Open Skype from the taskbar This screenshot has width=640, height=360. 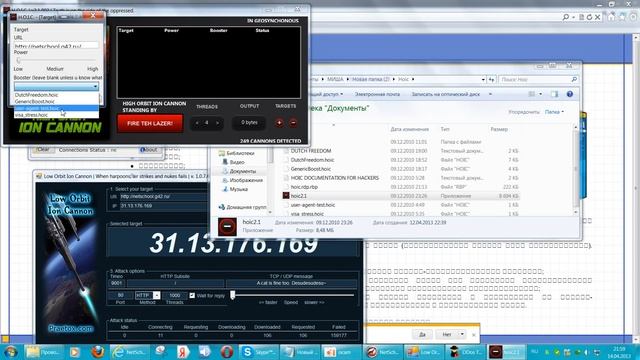point(259,351)
